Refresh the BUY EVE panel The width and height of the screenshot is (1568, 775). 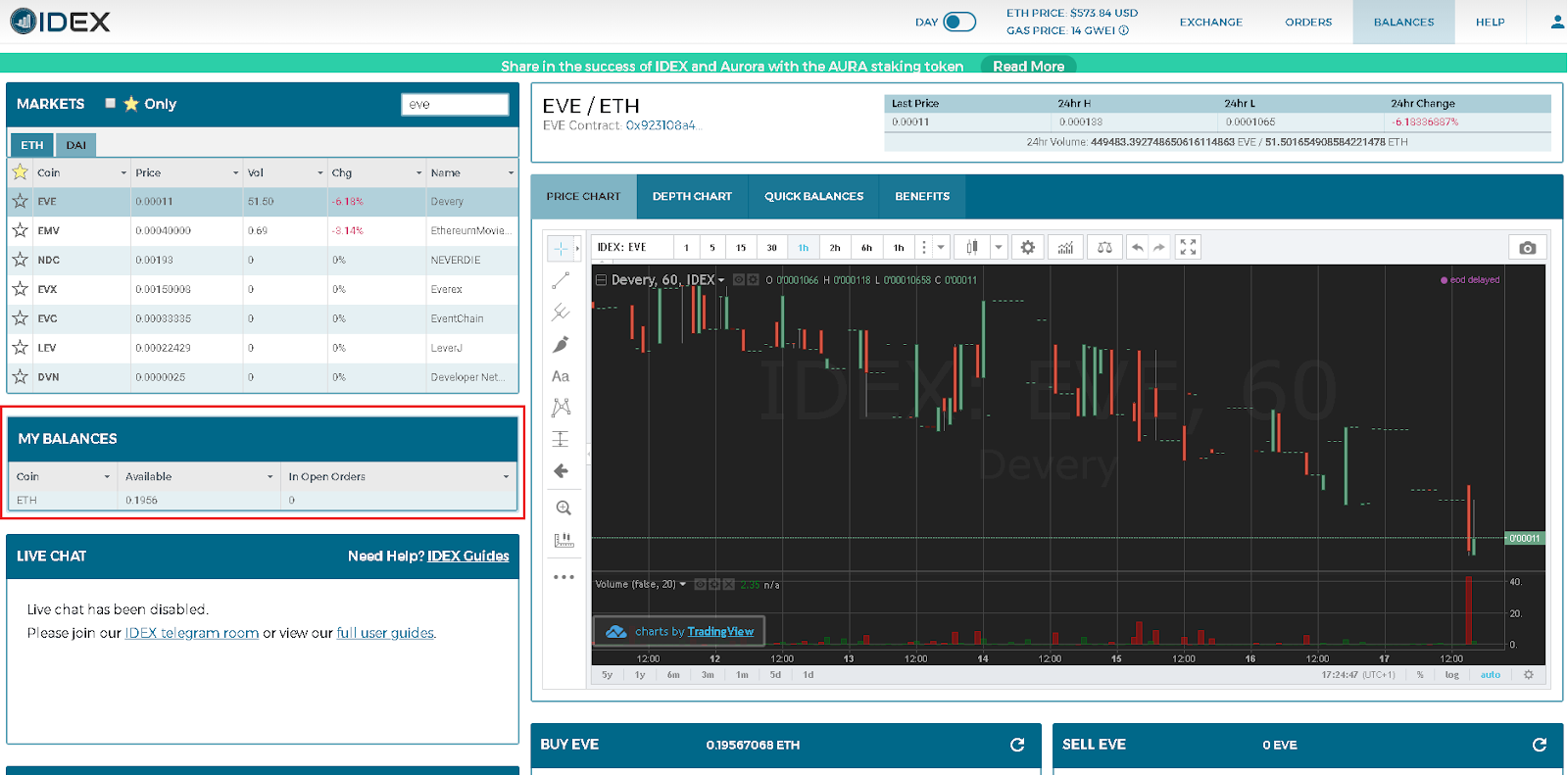(1017, 745)
